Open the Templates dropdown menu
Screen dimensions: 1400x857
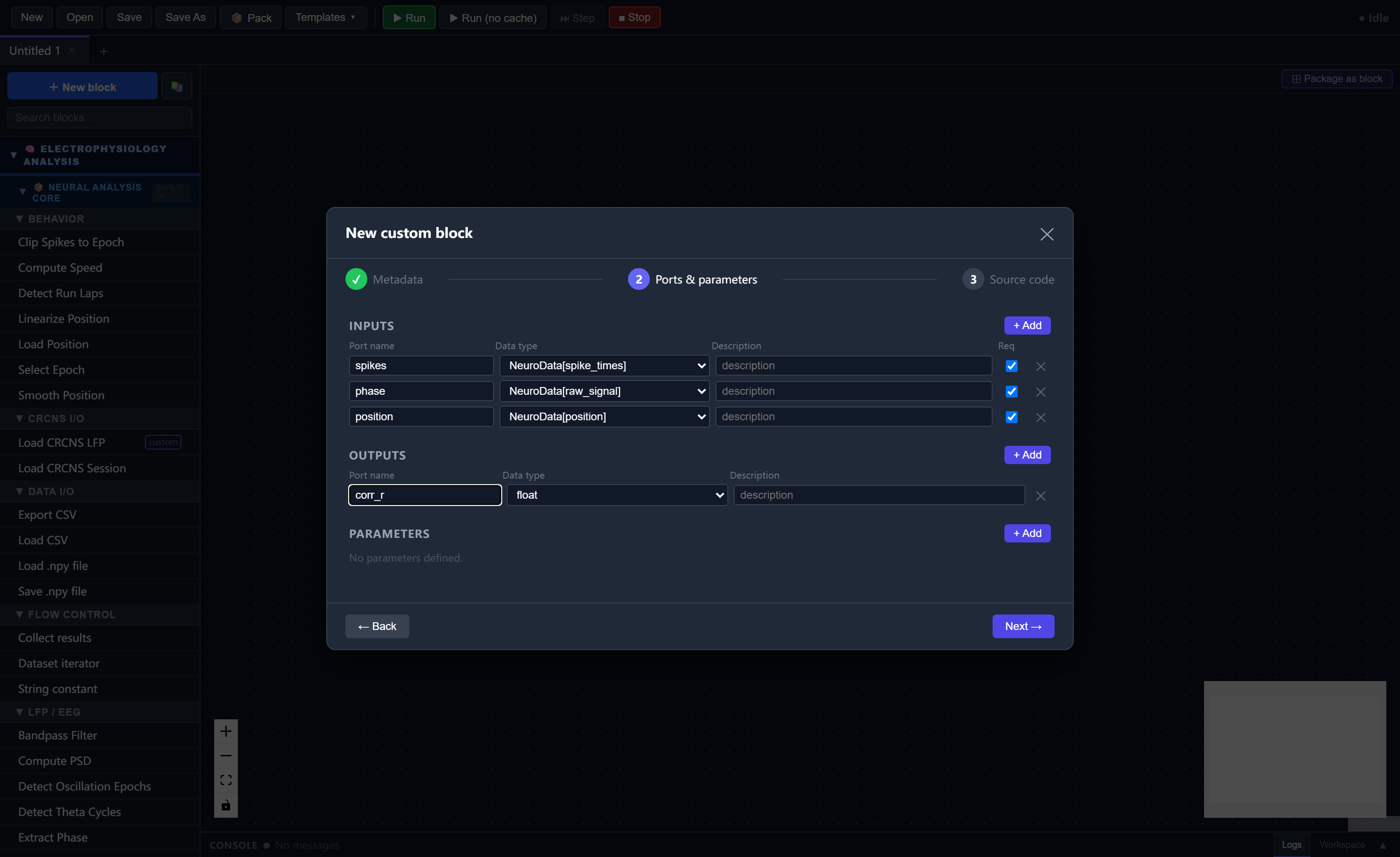(x=326, y=18)
